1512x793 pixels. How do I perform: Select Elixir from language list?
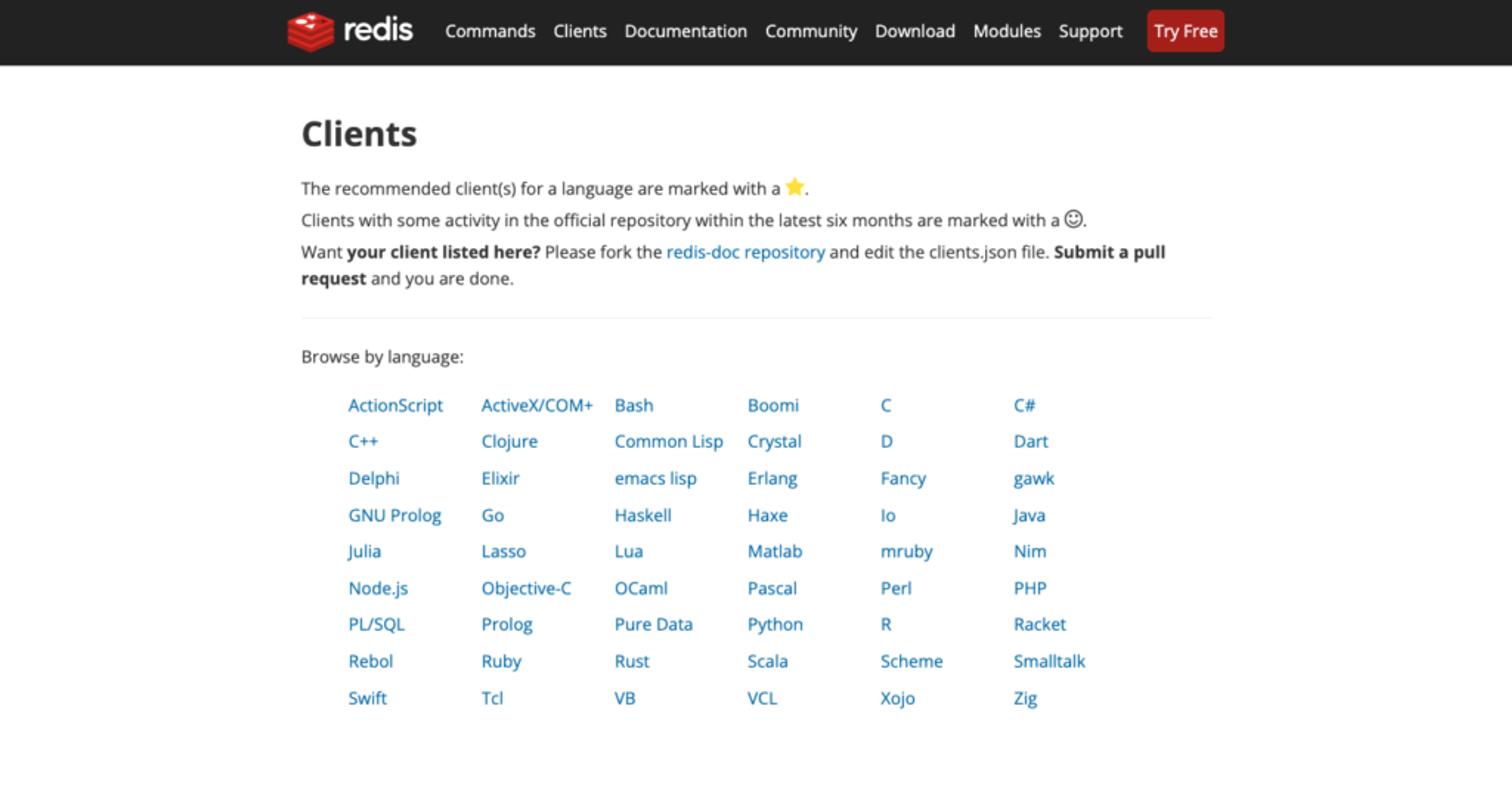point(500,478)
